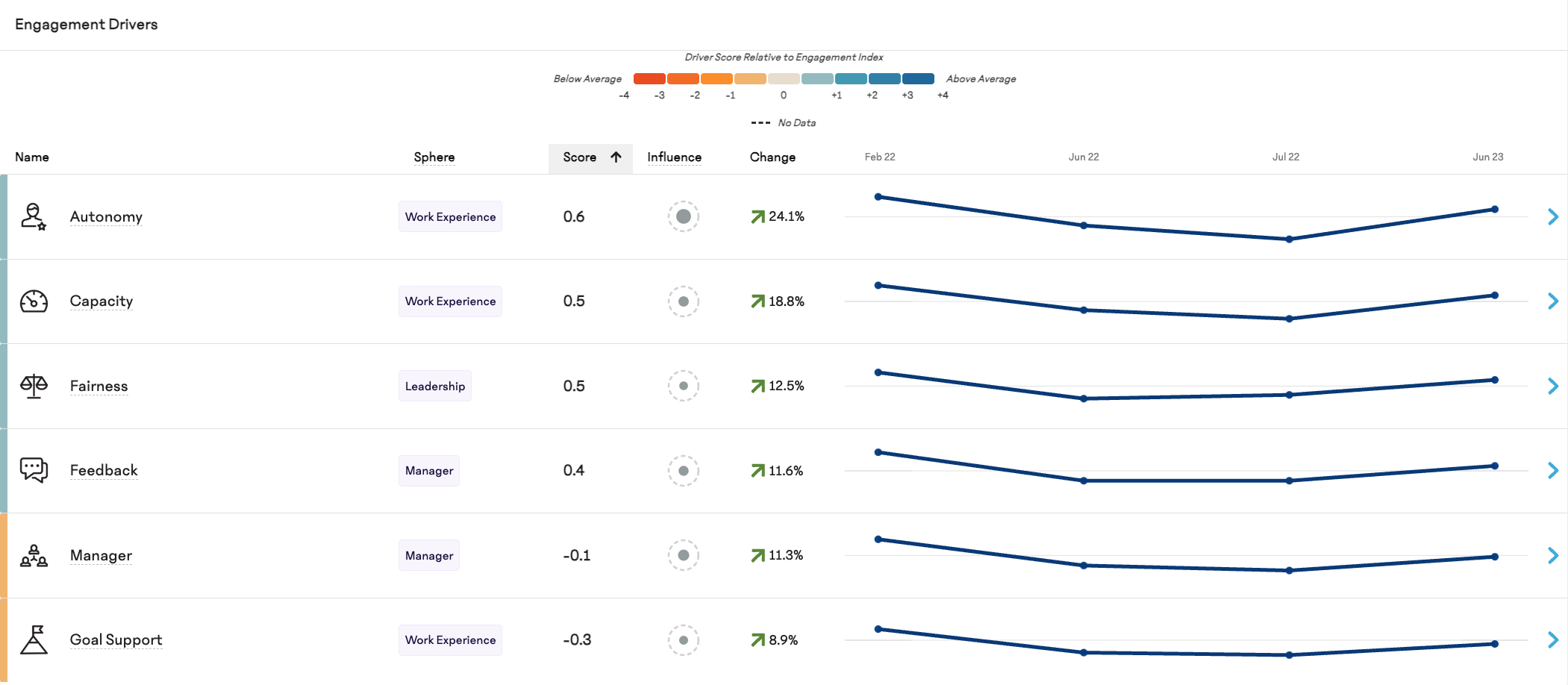Click the No Data legend label
The height and width of the screenshot is (685, 1568).
pos(797,123)
